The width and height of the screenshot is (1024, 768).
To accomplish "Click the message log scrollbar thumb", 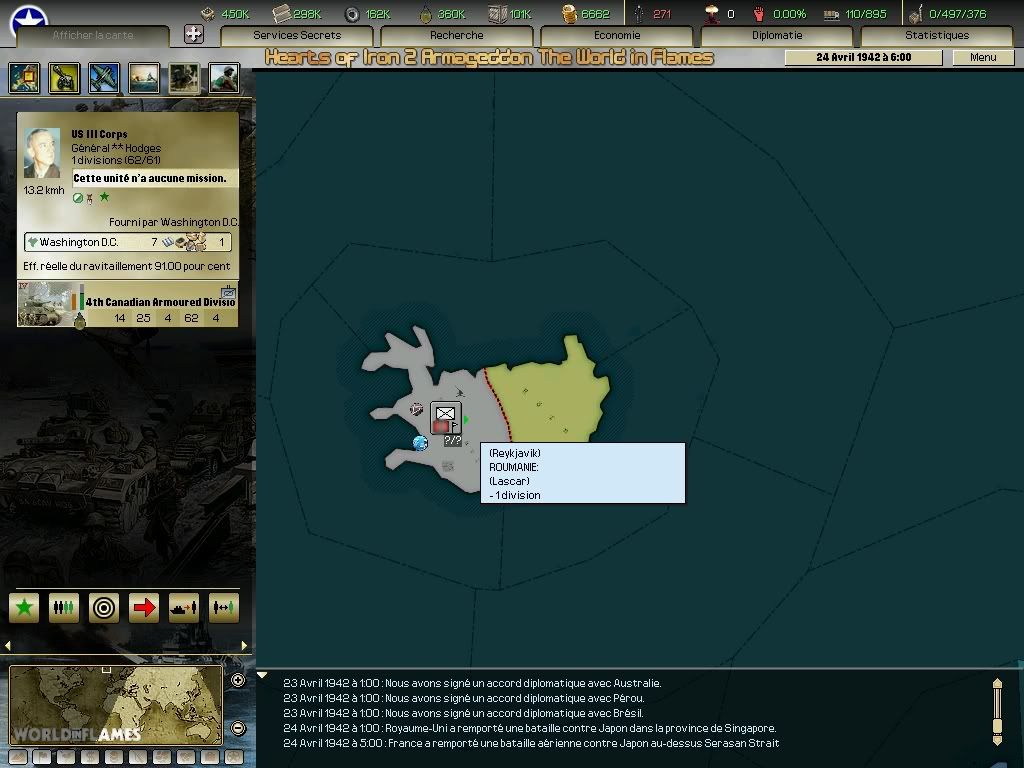I will [997, 726].
